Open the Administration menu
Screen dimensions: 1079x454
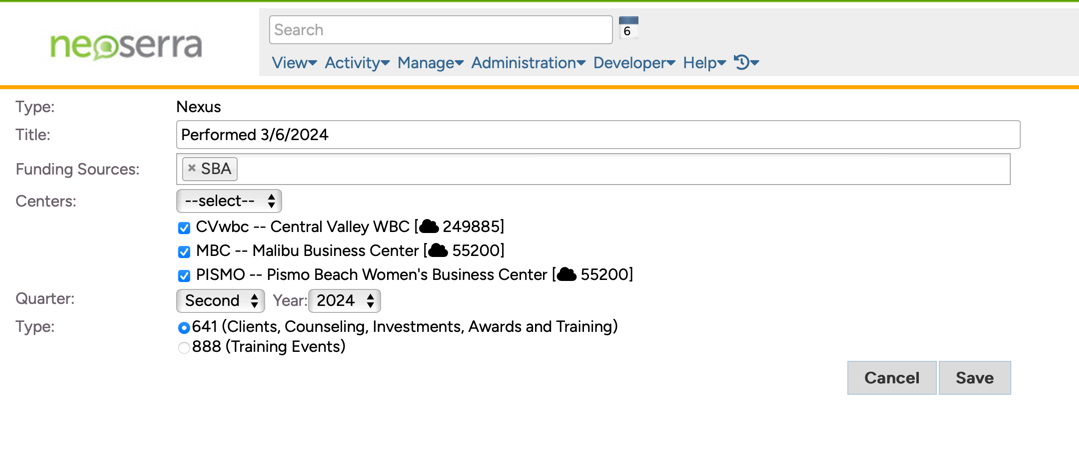coord(528,63)
